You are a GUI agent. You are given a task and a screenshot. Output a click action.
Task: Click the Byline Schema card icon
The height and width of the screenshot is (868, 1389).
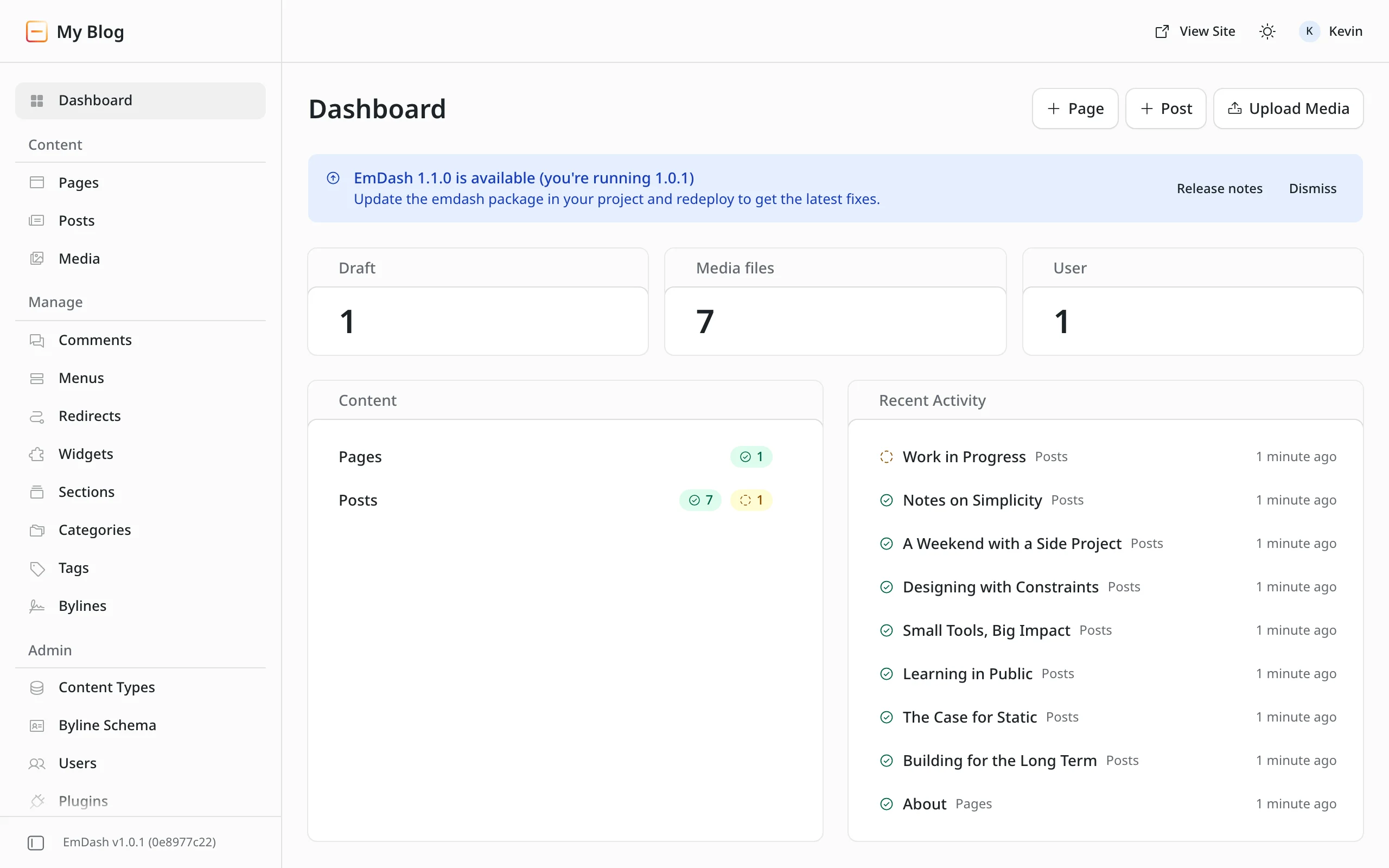coord(37,726)
